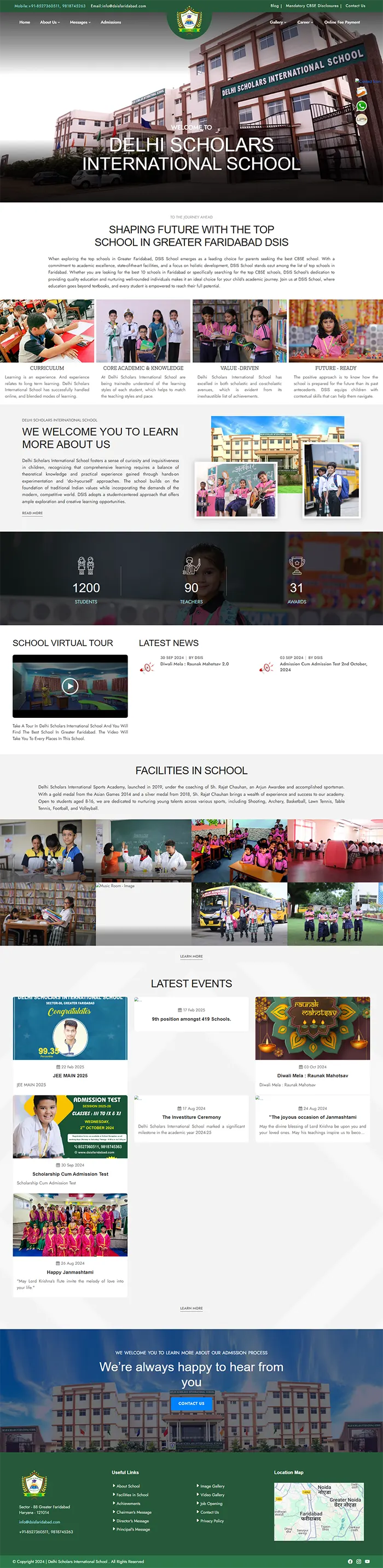Open Happy Janmashtami event photo
This screenshot has width=383, height=1568.
70,1225
